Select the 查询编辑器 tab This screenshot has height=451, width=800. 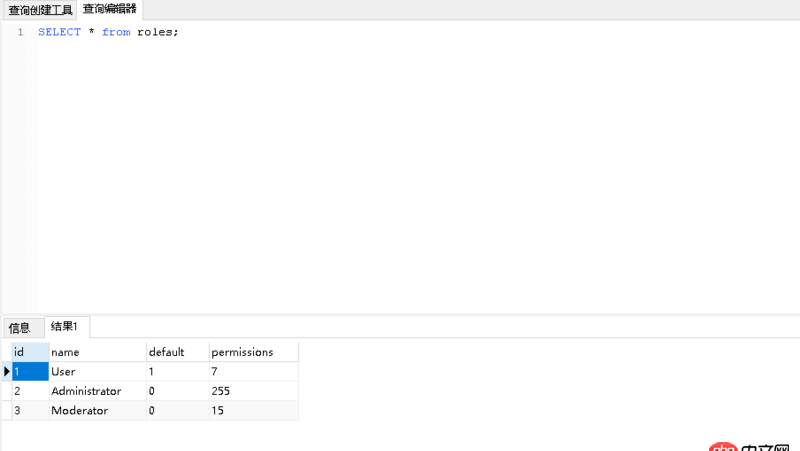pyautogui.click(x=110, y=10)
